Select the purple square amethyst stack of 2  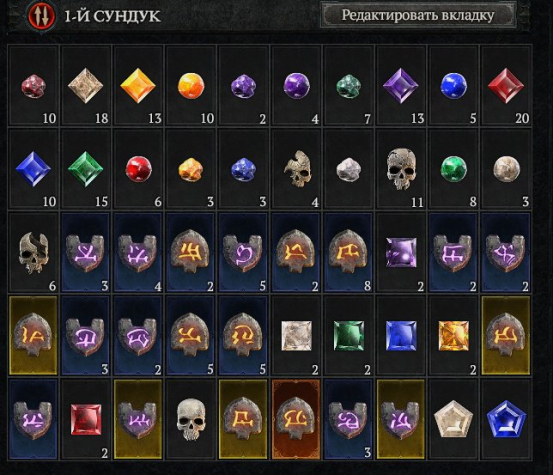(401, 252)
